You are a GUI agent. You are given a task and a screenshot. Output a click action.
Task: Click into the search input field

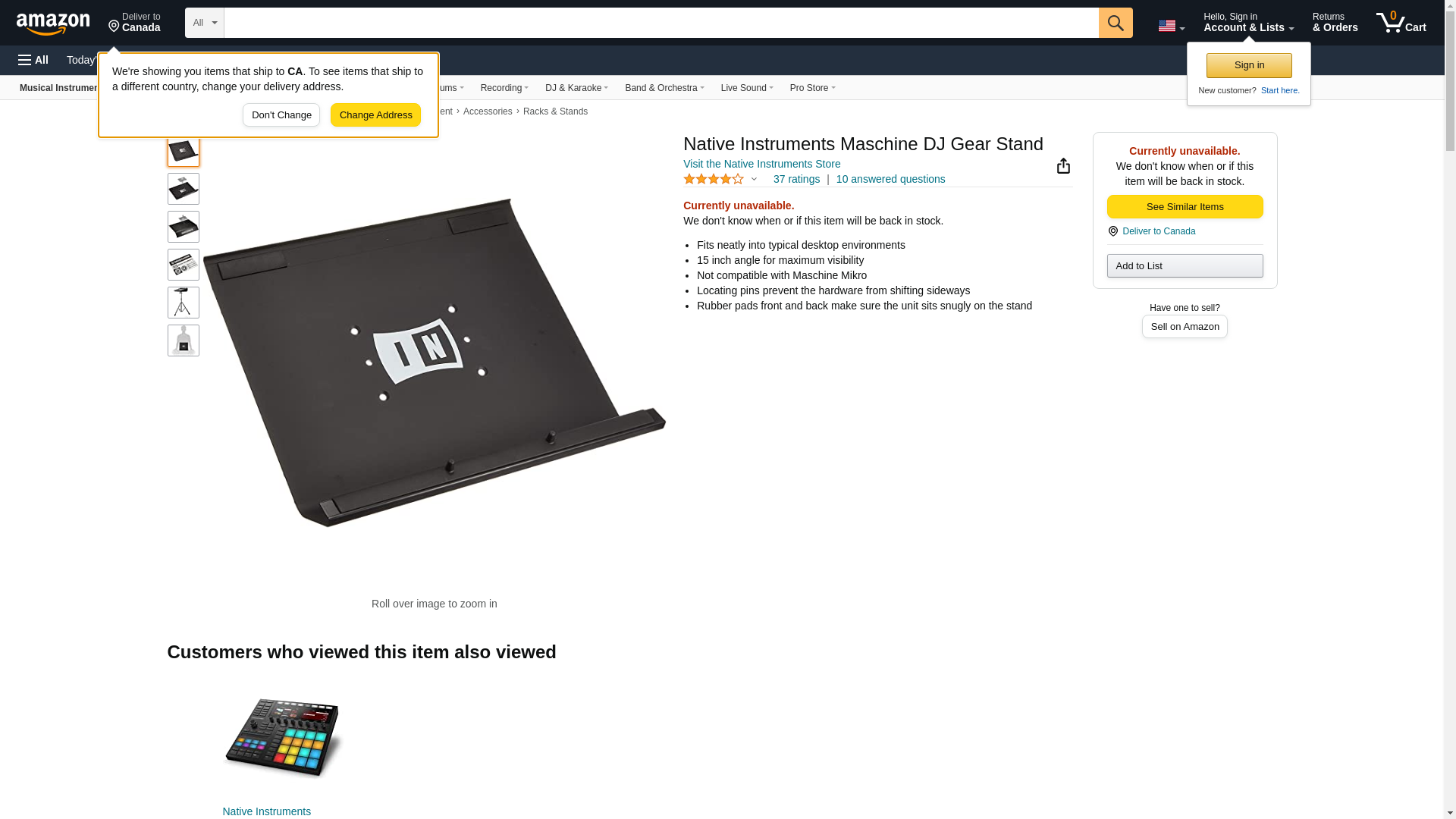pyautogui.click(x=661, y=23)
